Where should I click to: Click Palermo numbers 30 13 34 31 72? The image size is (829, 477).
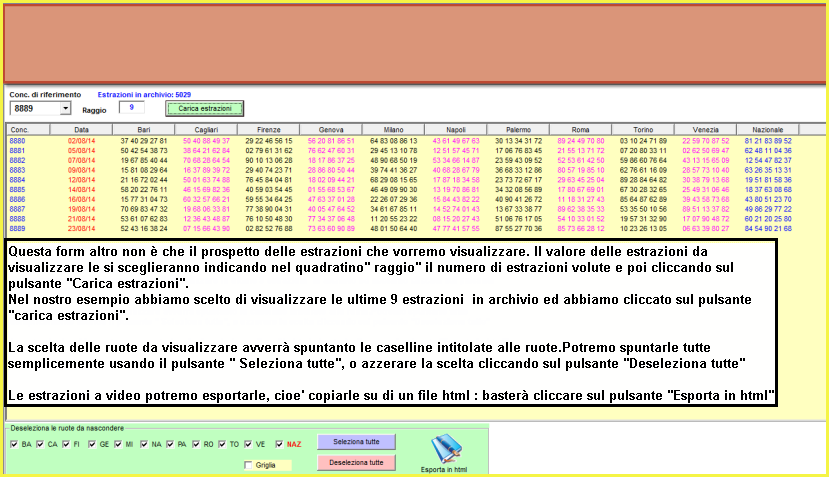tap(518, 141)
